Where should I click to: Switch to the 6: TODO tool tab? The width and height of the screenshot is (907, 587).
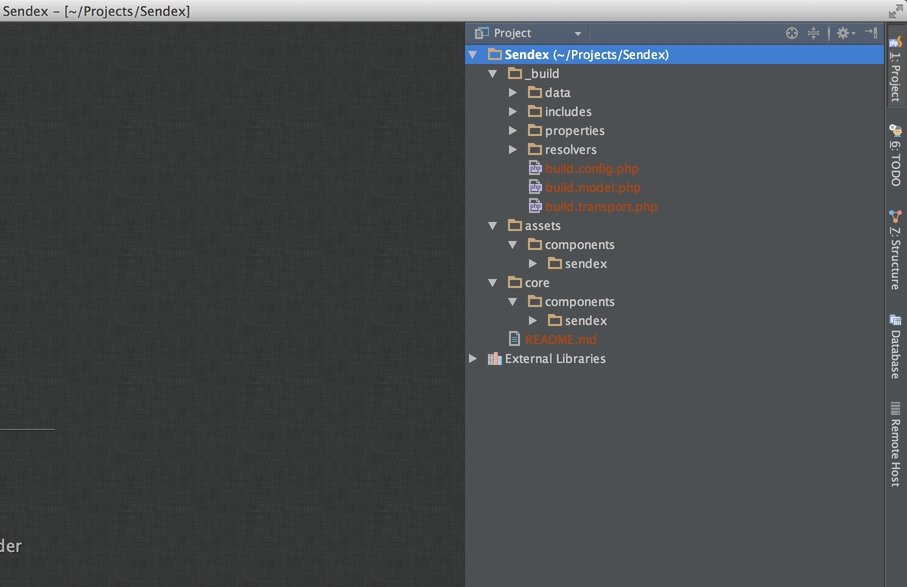(895, 155)
